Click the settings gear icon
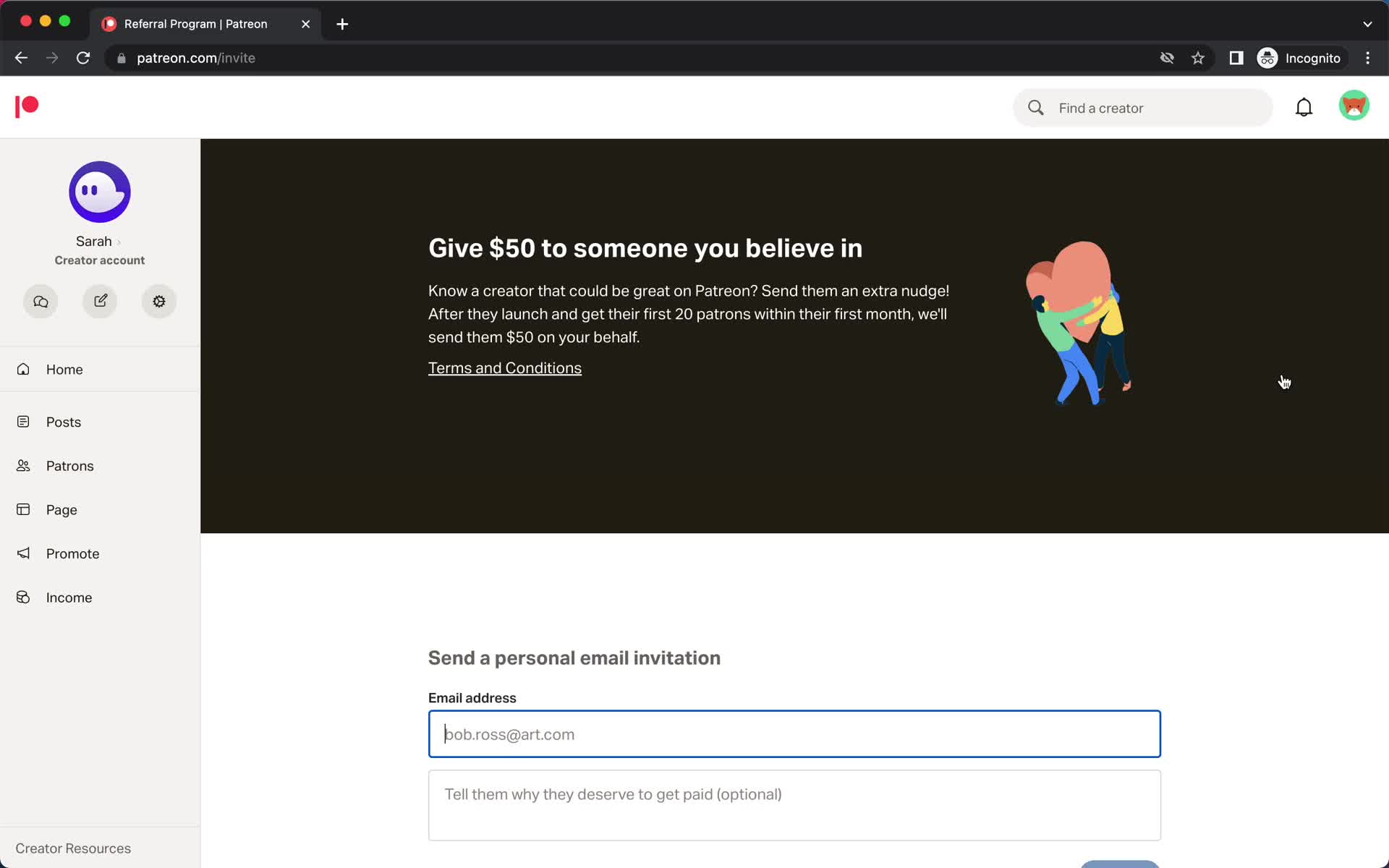 [x=159, y=301]
